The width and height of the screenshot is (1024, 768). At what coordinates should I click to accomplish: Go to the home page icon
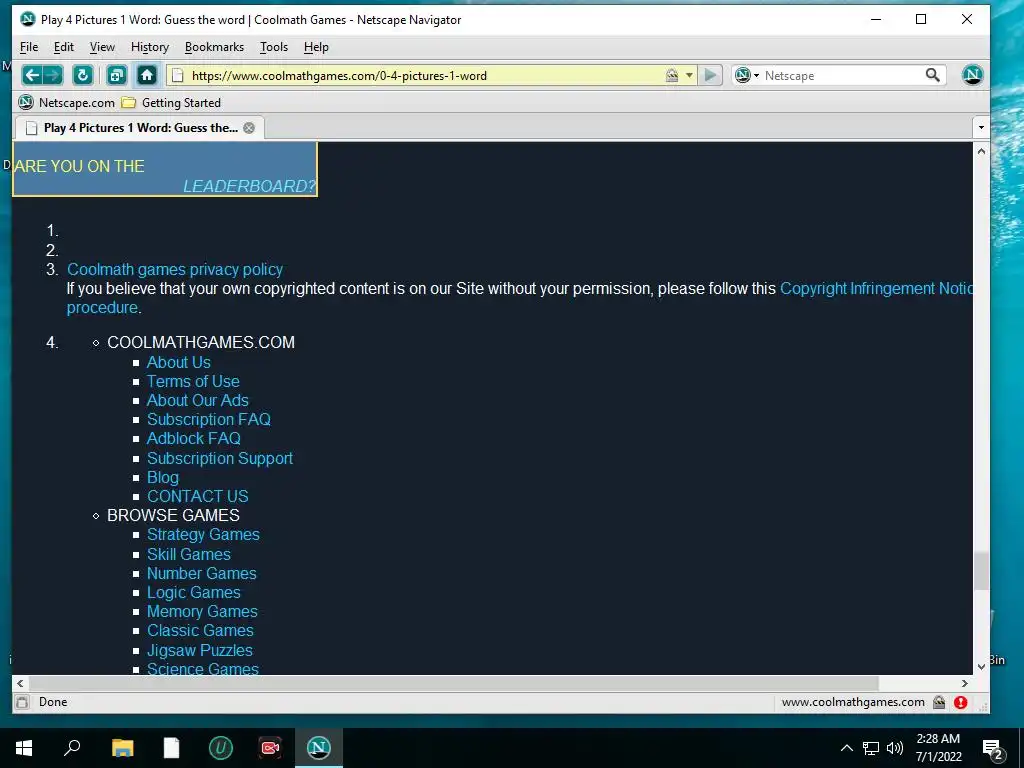[147, 75]
